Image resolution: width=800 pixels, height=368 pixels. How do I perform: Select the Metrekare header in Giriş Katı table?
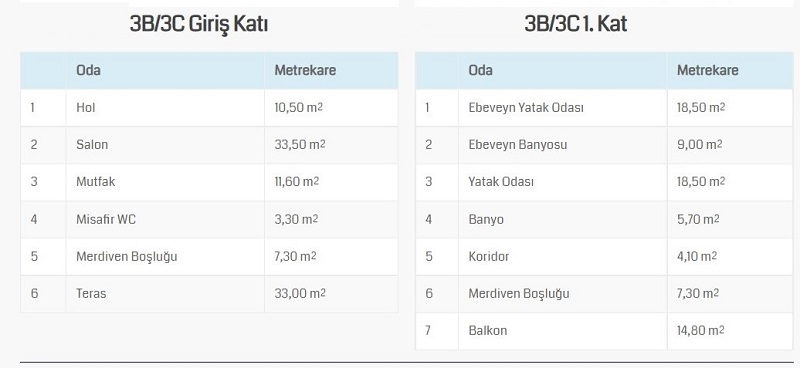tap(305, 70)
